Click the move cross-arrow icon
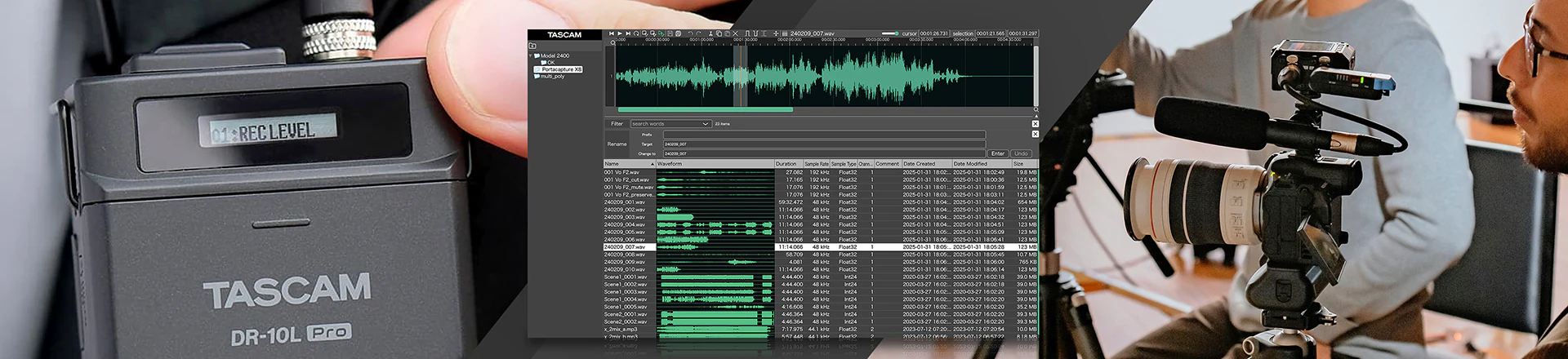 coord(776,33)
